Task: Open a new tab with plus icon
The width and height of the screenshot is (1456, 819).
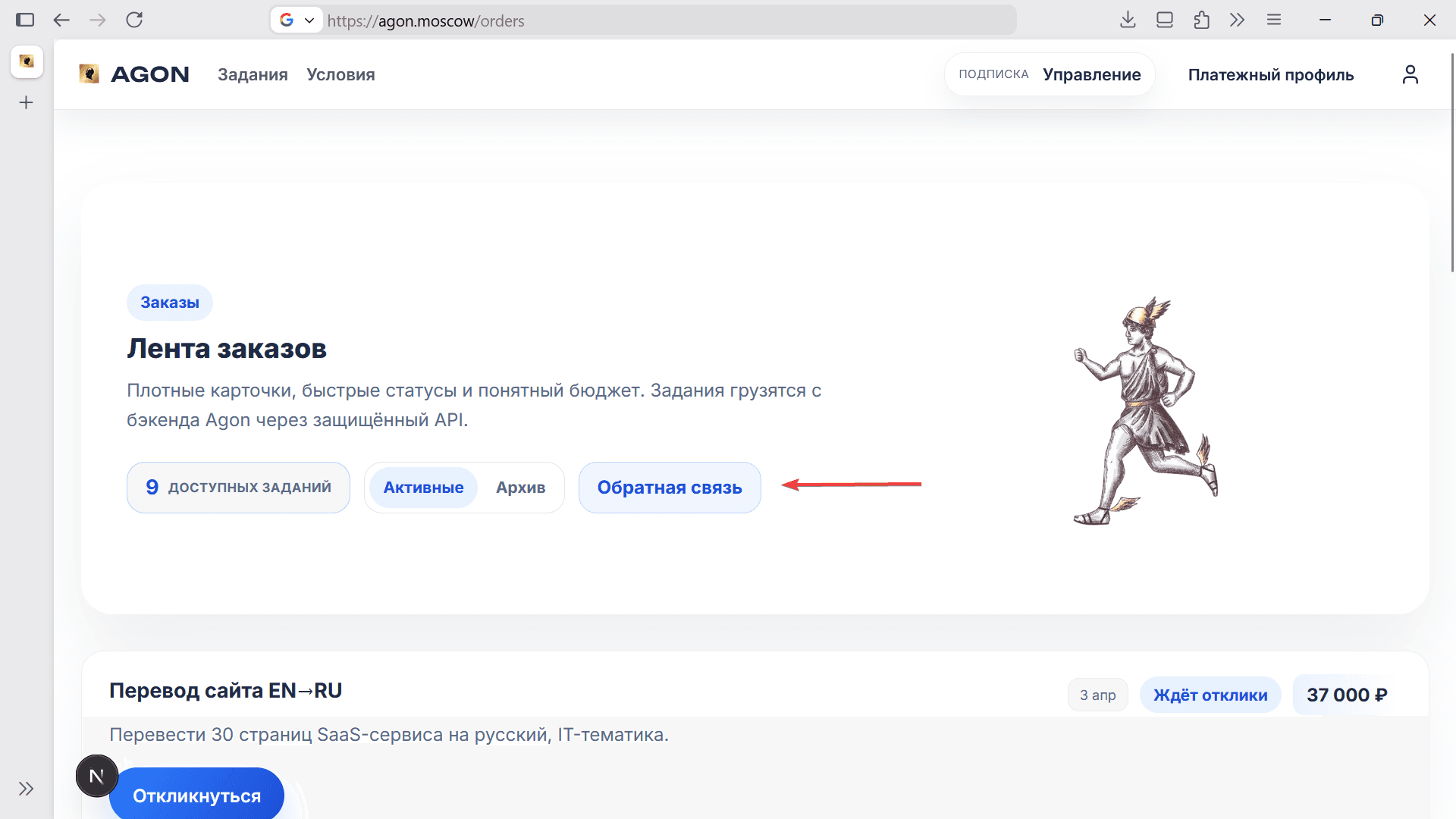Action: coord(27,102)
